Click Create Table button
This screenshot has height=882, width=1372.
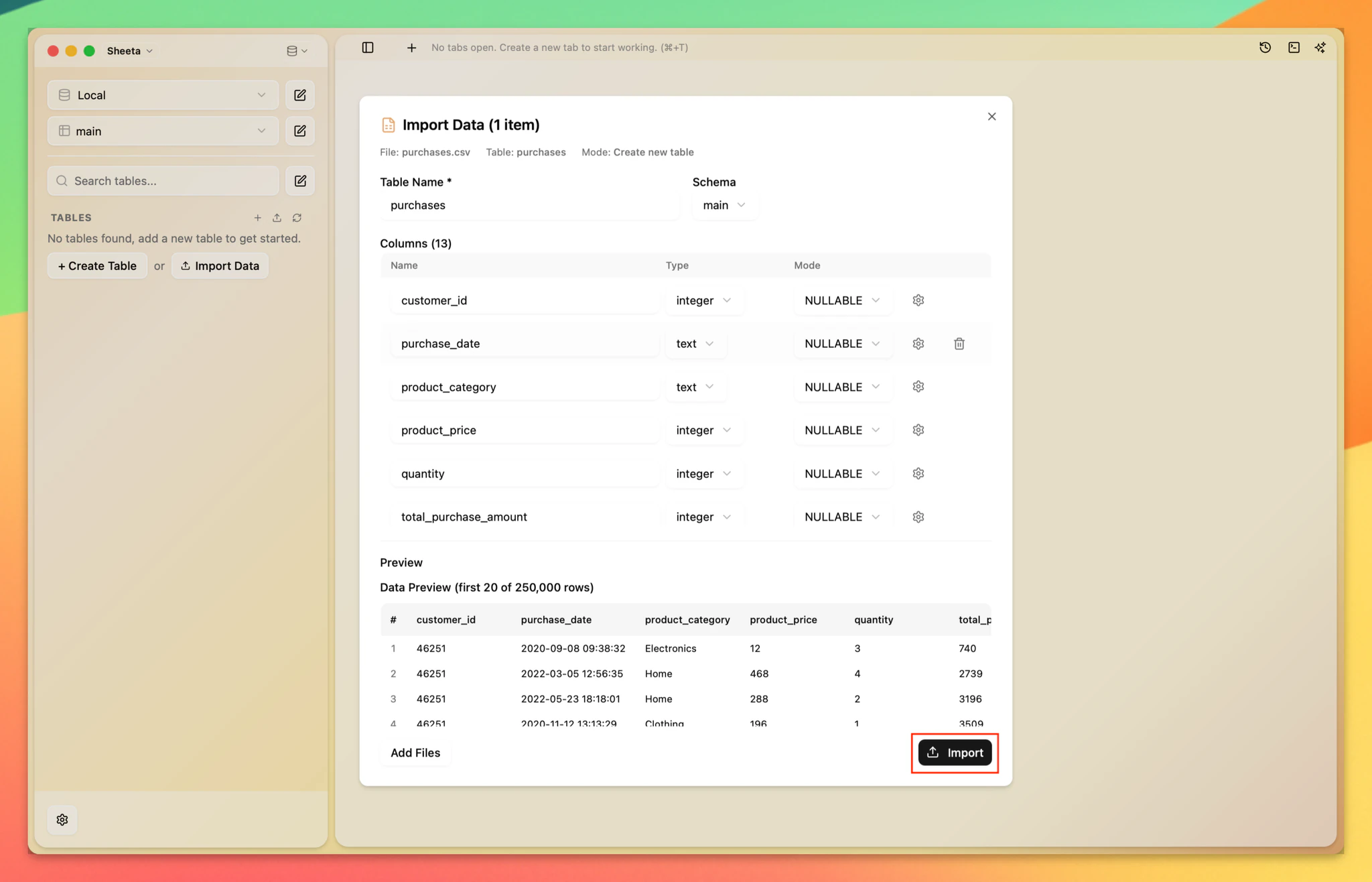(97, 265)
